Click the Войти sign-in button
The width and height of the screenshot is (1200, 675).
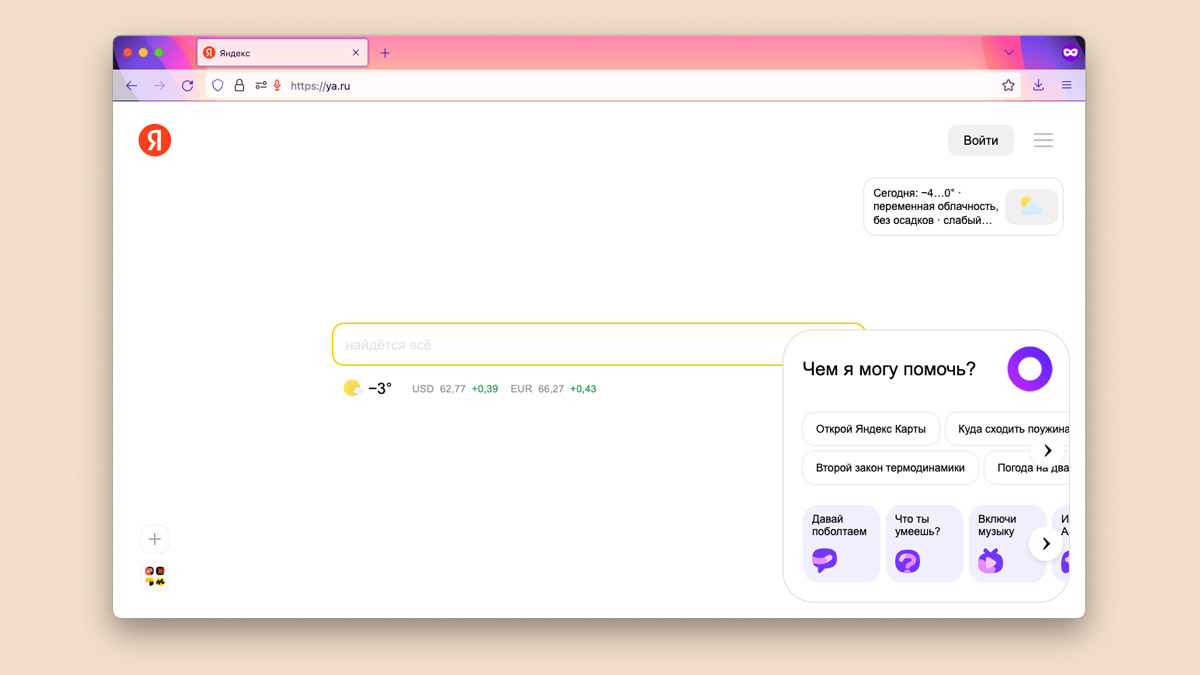click(x=981, y=140)
